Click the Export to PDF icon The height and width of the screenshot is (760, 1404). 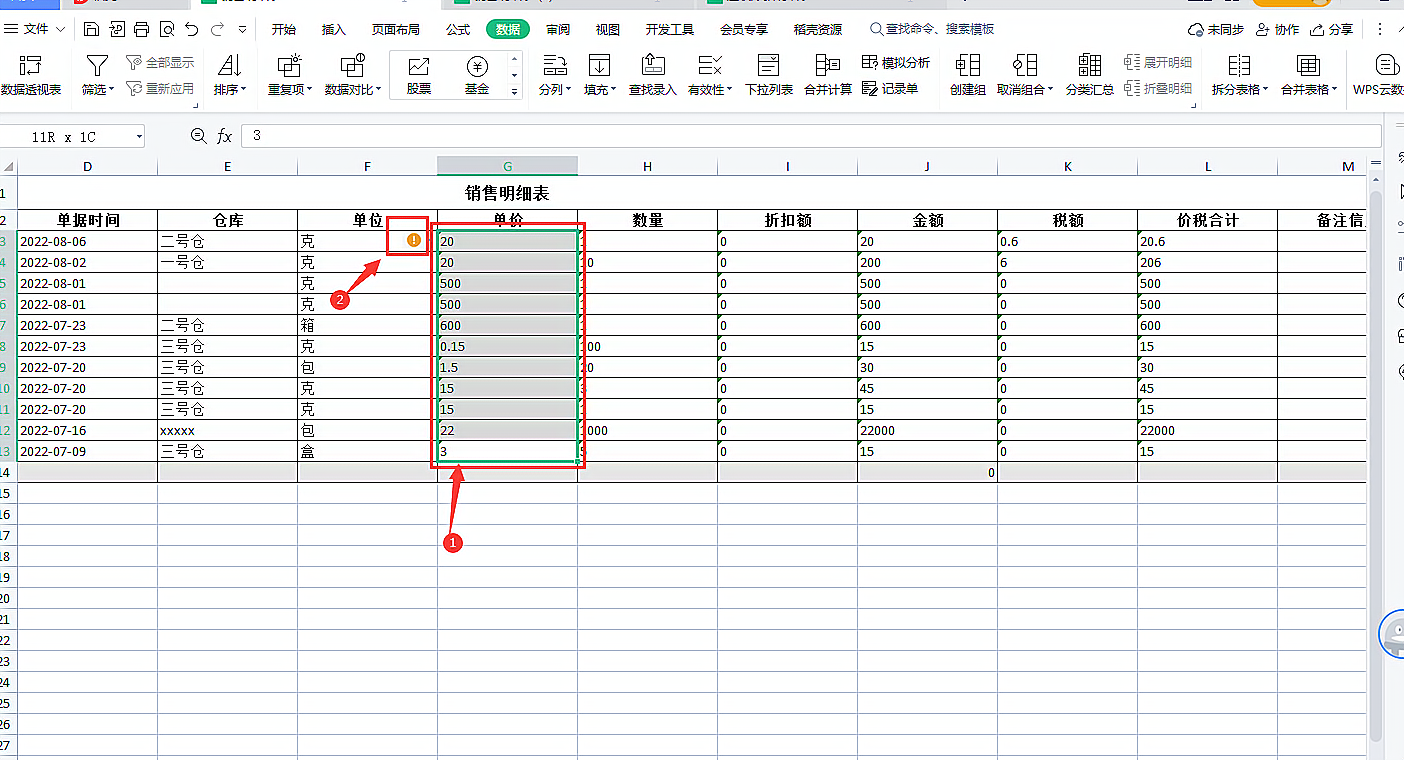[x=117, y=30]
